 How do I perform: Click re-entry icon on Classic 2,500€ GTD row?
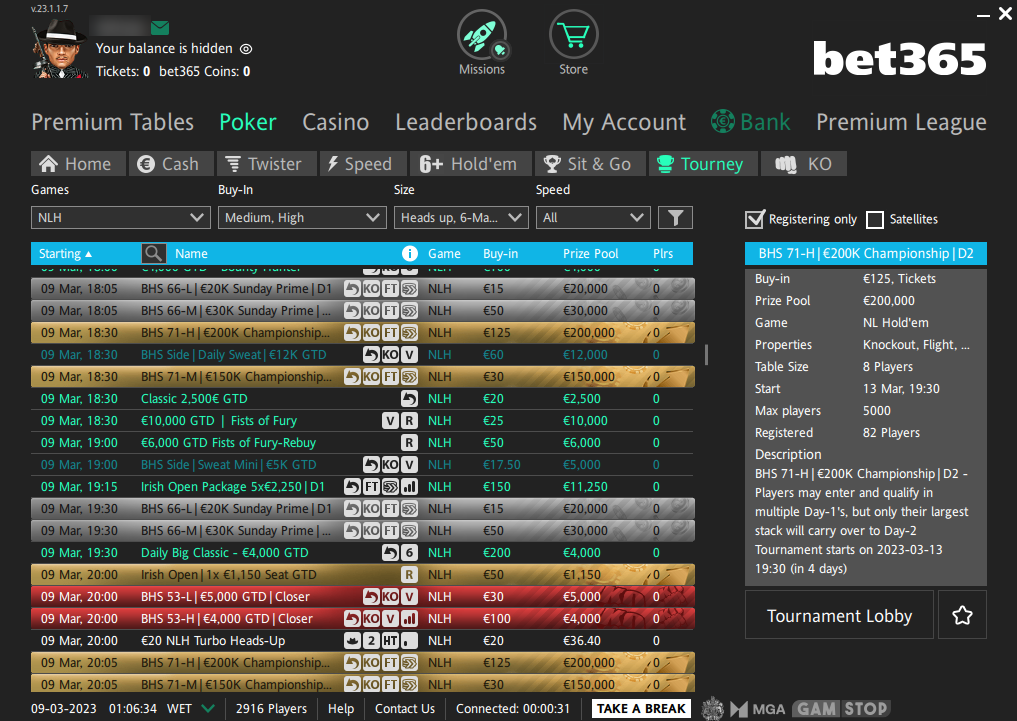click(409, 399)
